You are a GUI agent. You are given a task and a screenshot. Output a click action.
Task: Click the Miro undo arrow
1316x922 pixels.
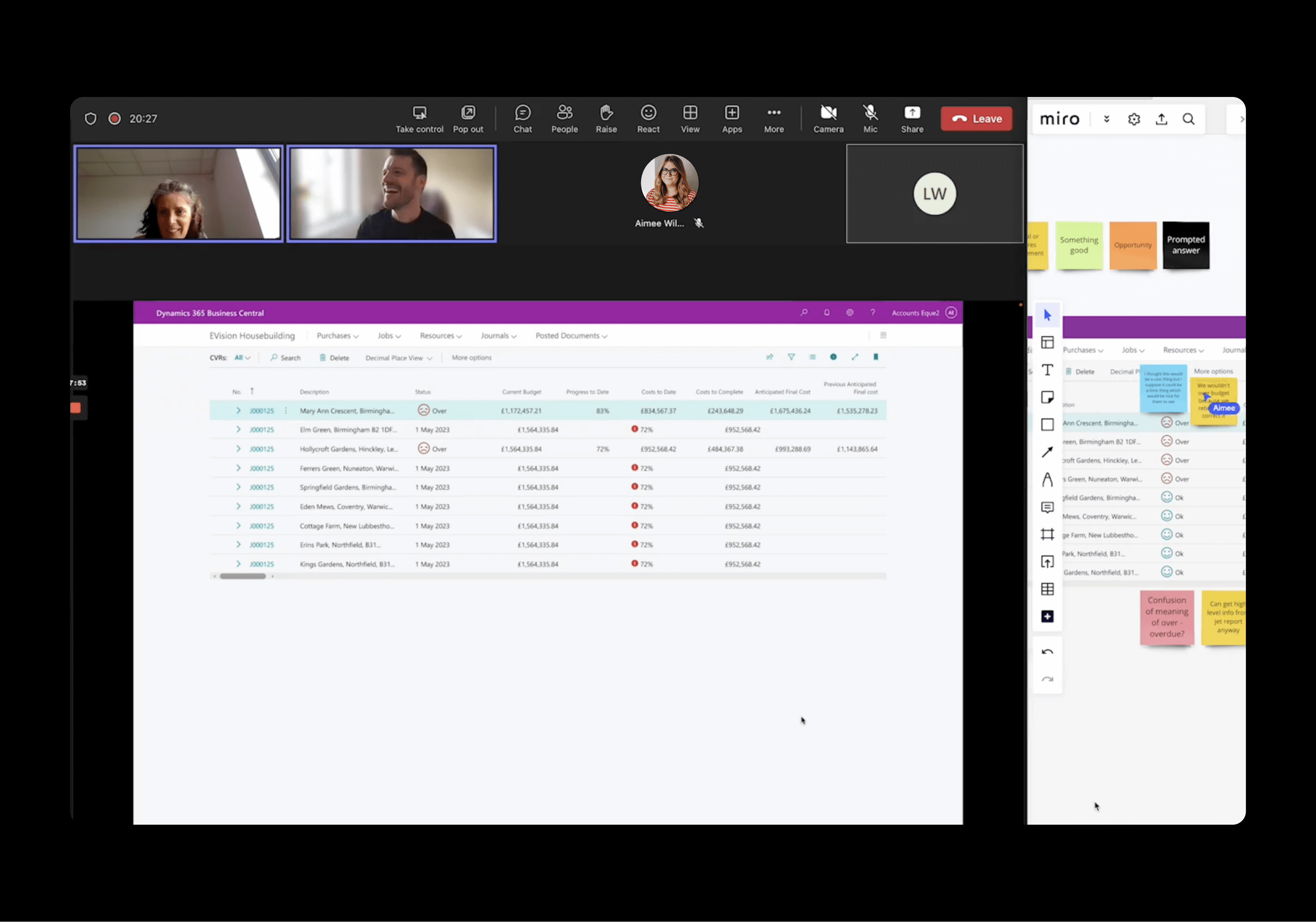[x=1047, y=652]
